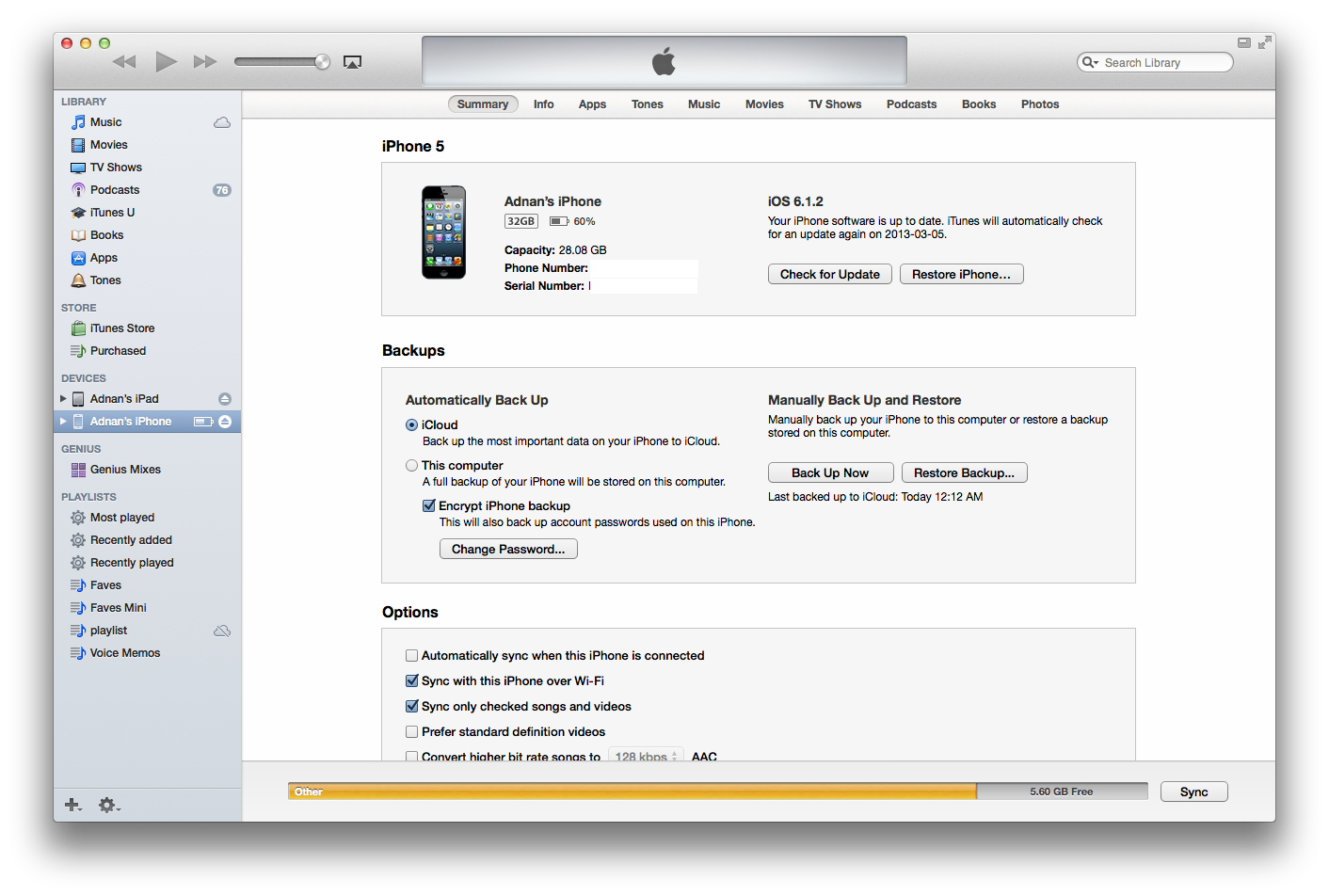Click Back Up Now button
The image size is (1329, 896).
830,472
